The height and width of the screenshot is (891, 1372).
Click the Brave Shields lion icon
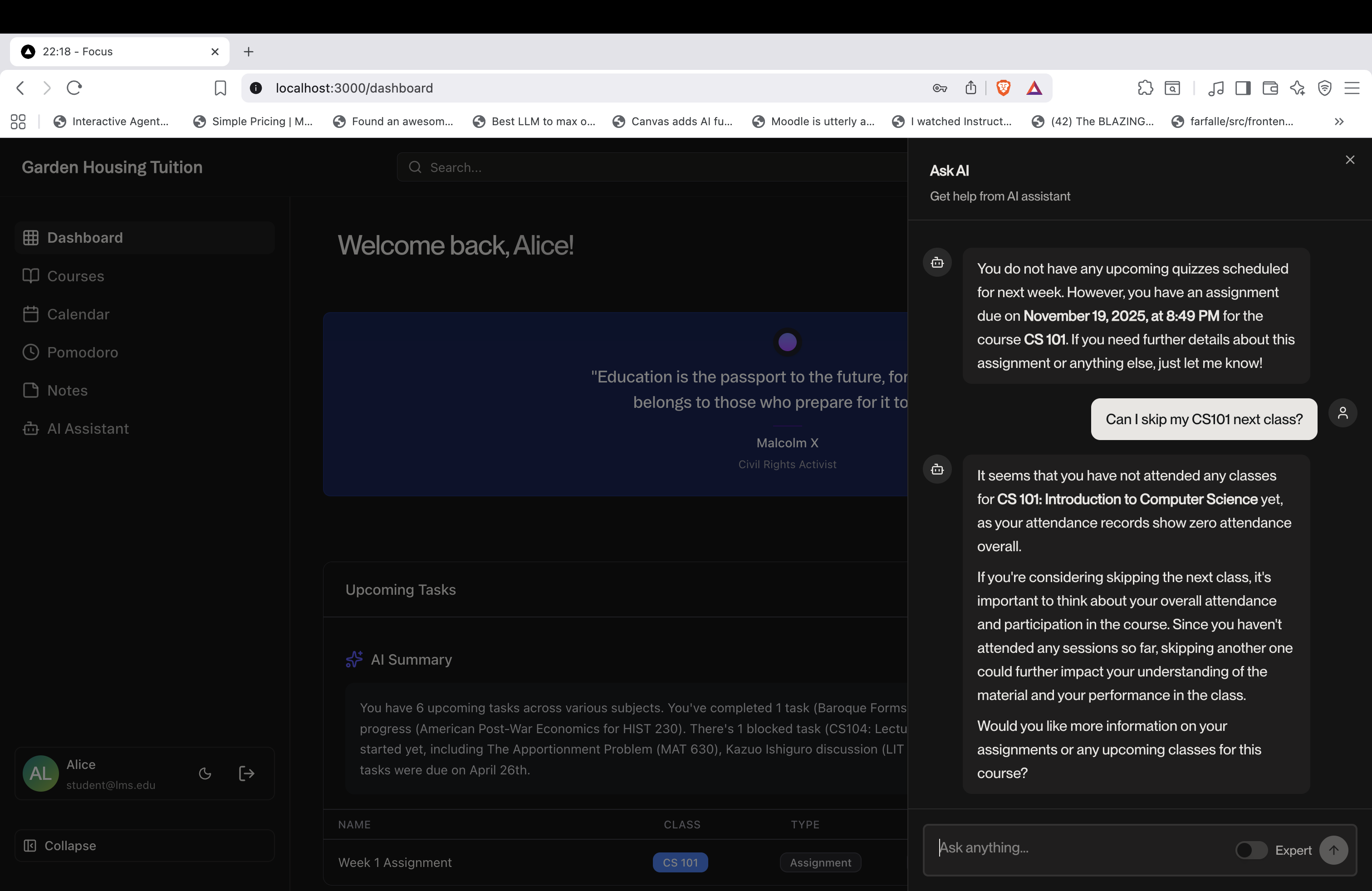point(1003,88)
